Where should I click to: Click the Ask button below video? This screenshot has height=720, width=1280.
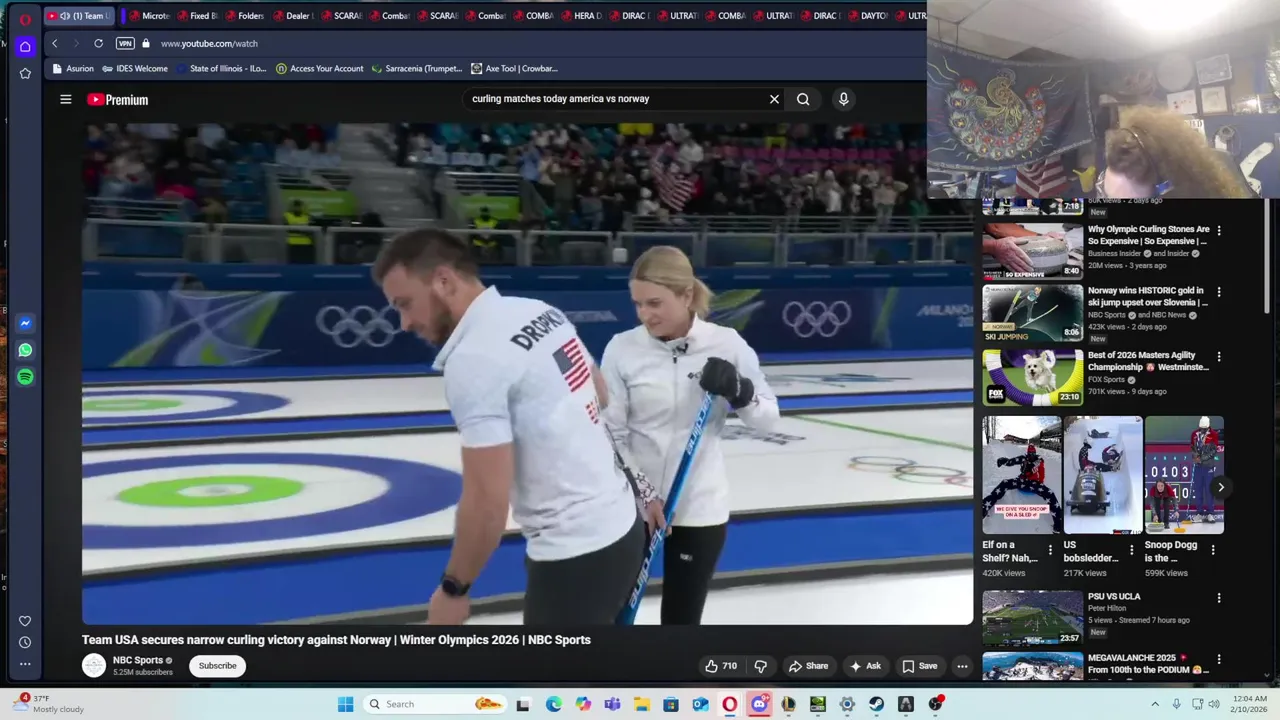(x=865, y=666)
